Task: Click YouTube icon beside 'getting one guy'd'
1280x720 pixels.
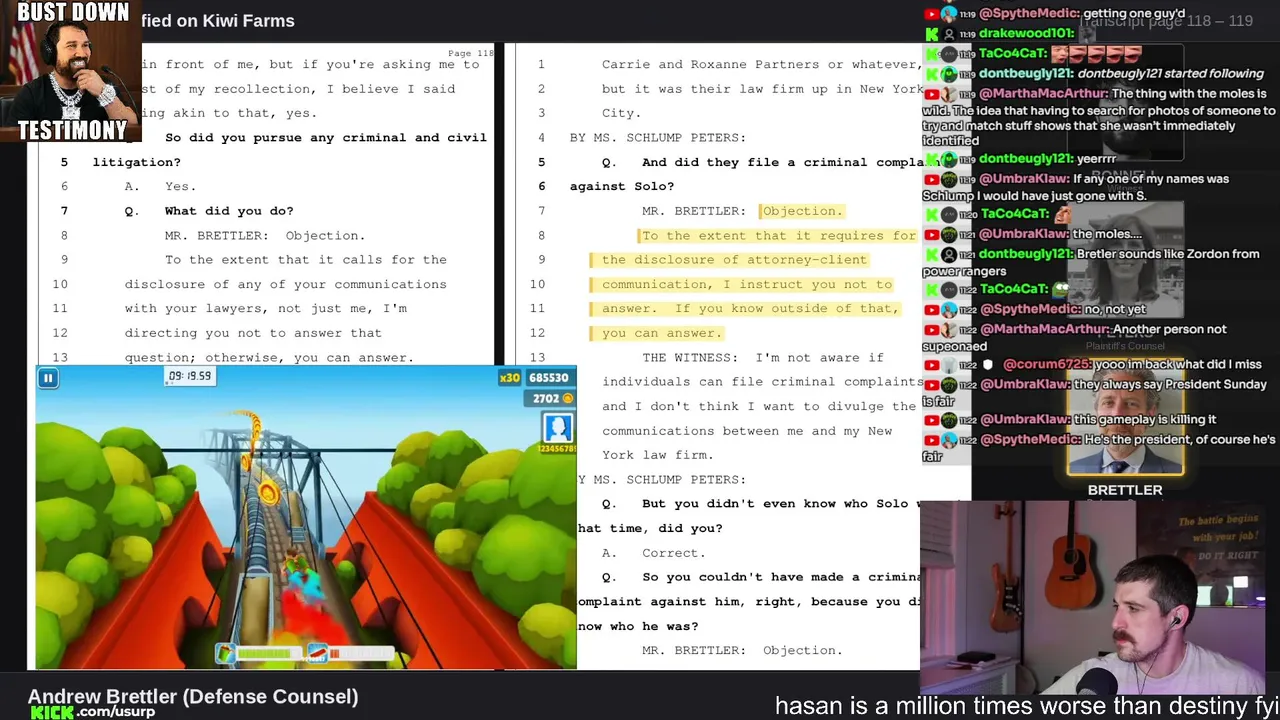Action: point(931,13)
